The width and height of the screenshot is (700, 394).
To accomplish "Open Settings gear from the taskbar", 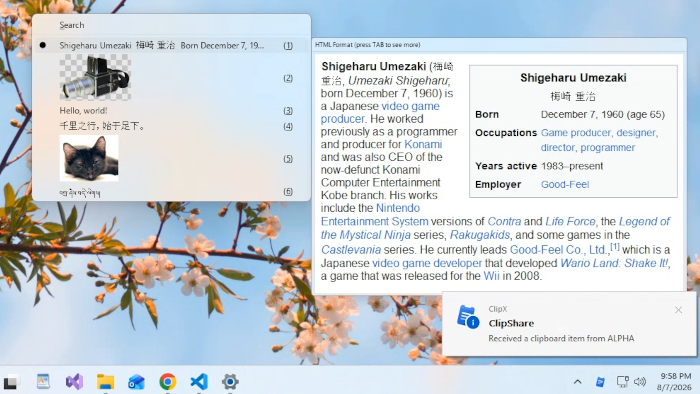I will (x=230, y=382).
